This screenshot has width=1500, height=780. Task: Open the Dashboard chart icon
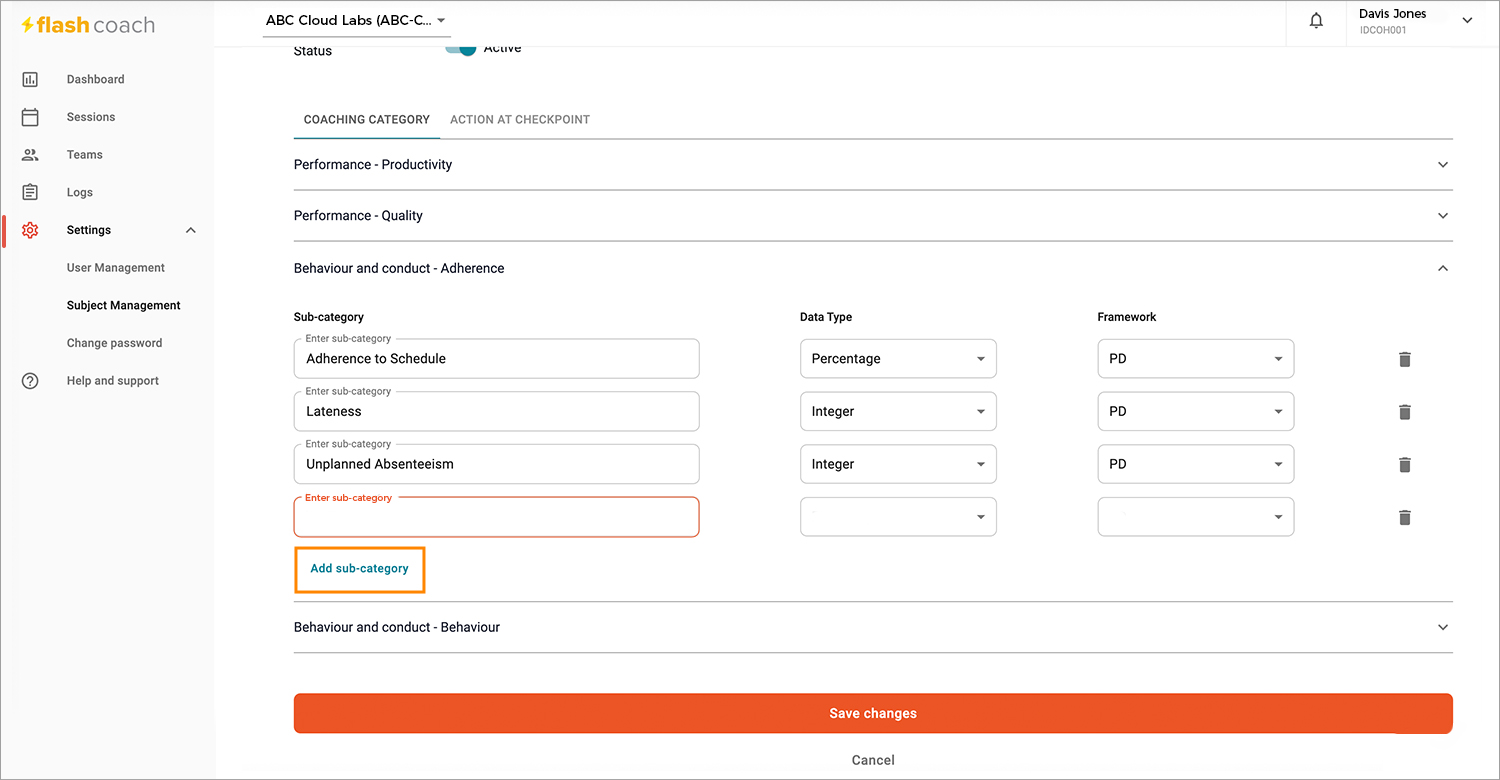(30, 79)
